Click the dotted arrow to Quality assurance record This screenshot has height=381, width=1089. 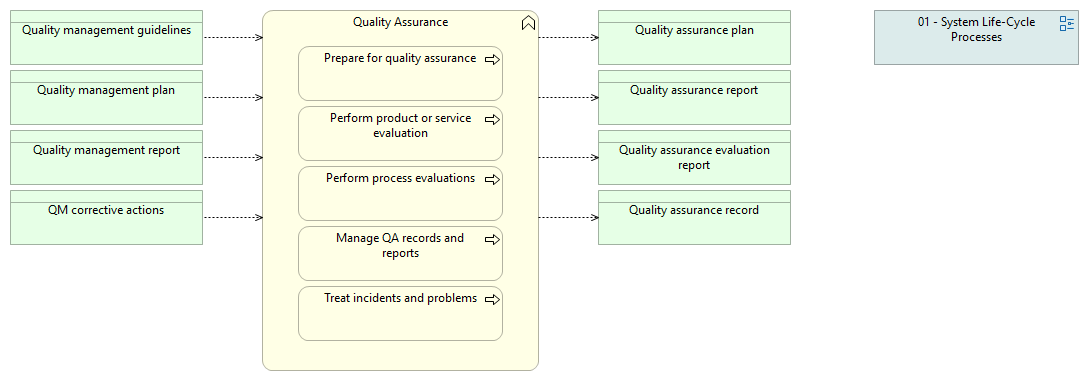click(x=568, y=217)
